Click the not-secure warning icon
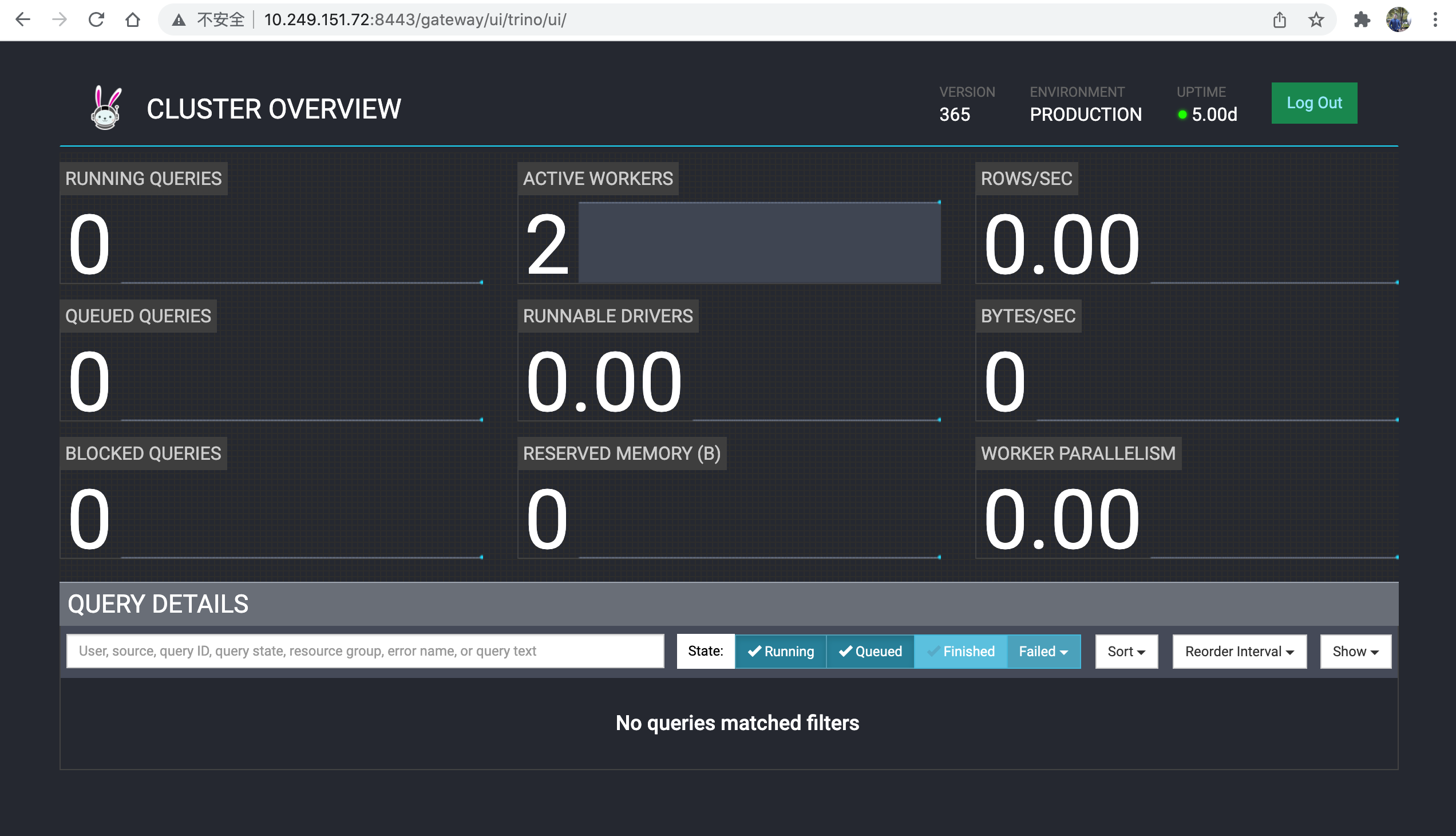 tap(179, 19)
